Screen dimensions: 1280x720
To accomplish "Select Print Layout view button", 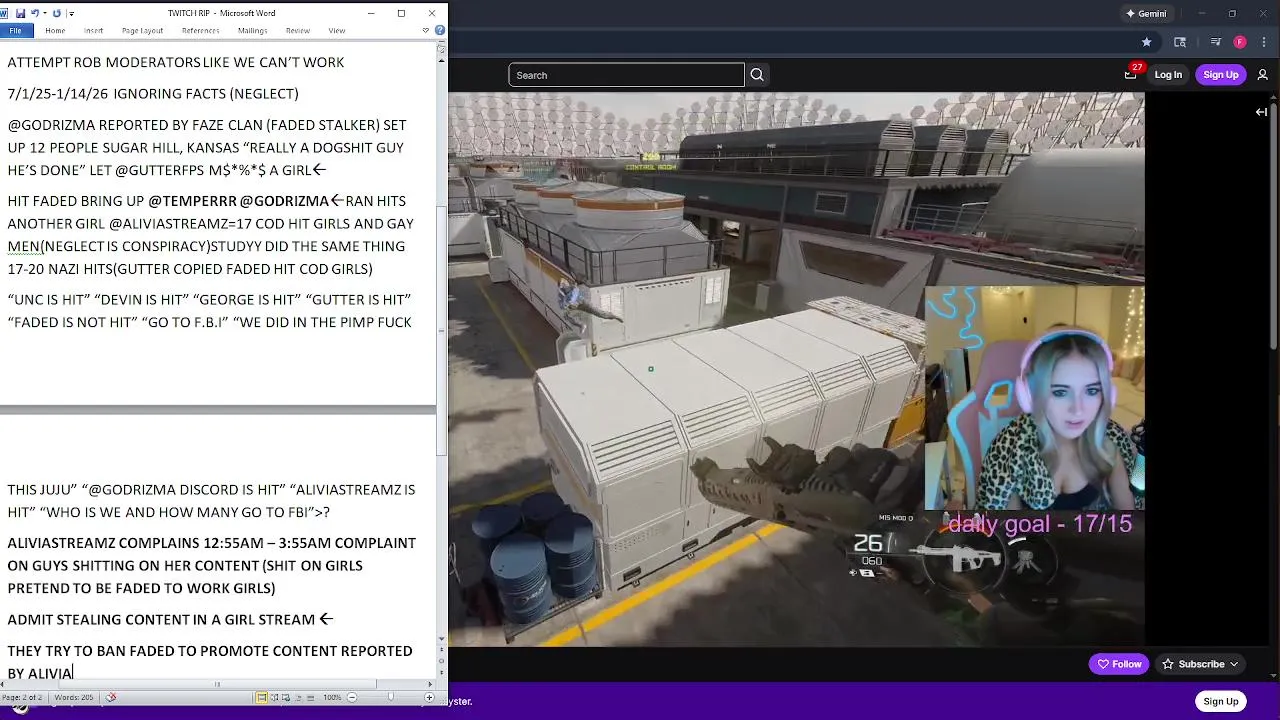I will [262, 697].
